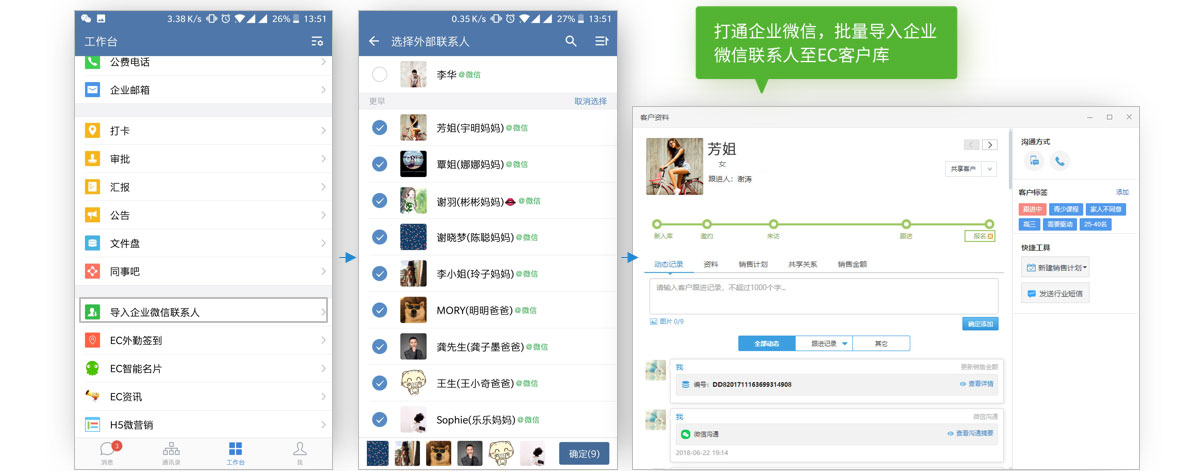Screen dimensions: 1200x471
Task: Check the empty circle beside 李华
Action: 380,75
